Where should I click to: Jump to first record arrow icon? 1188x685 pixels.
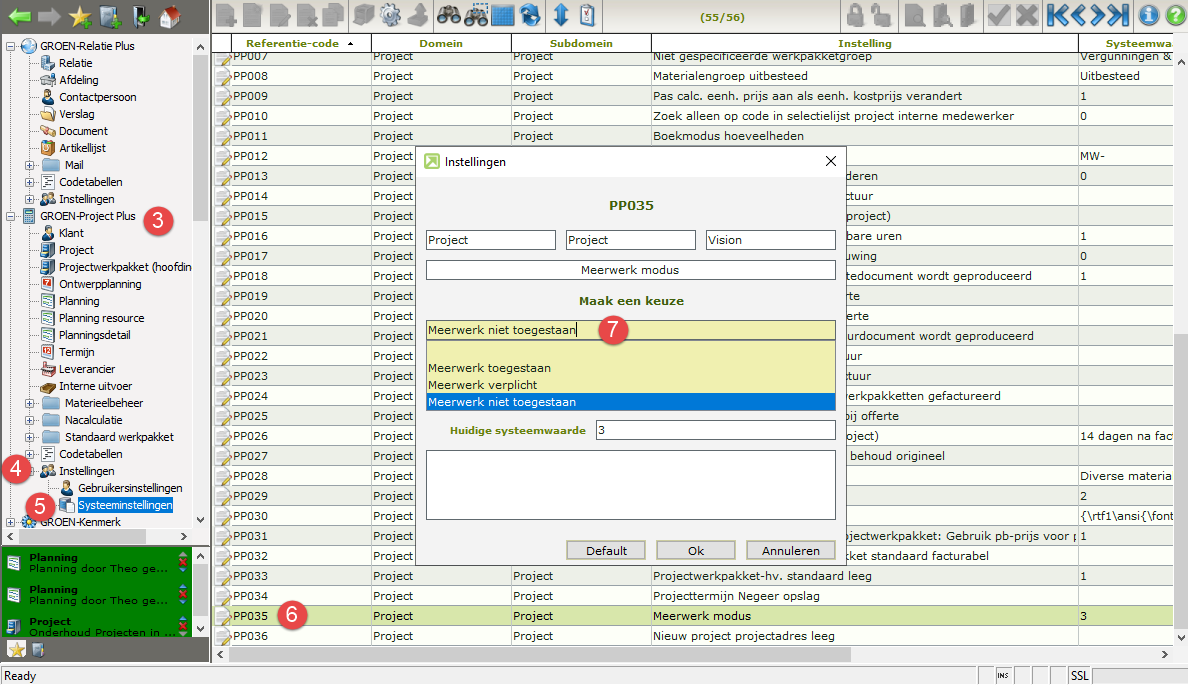pos(1056,15)
